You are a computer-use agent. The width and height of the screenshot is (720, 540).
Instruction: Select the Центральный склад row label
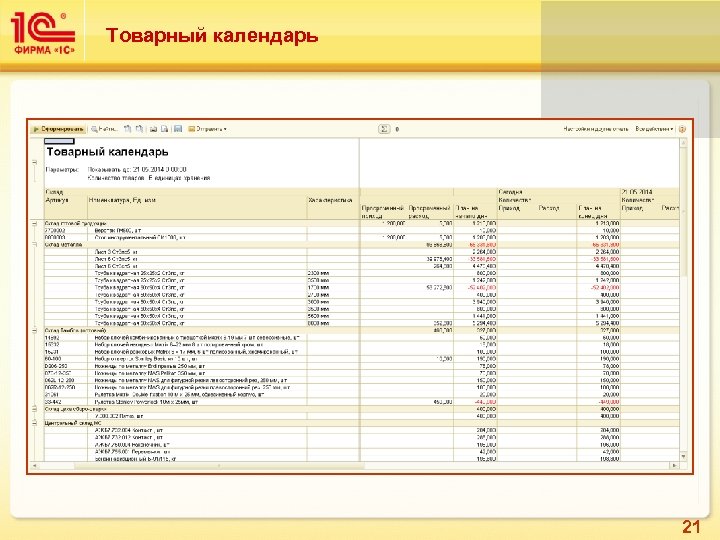pos(73,423)
